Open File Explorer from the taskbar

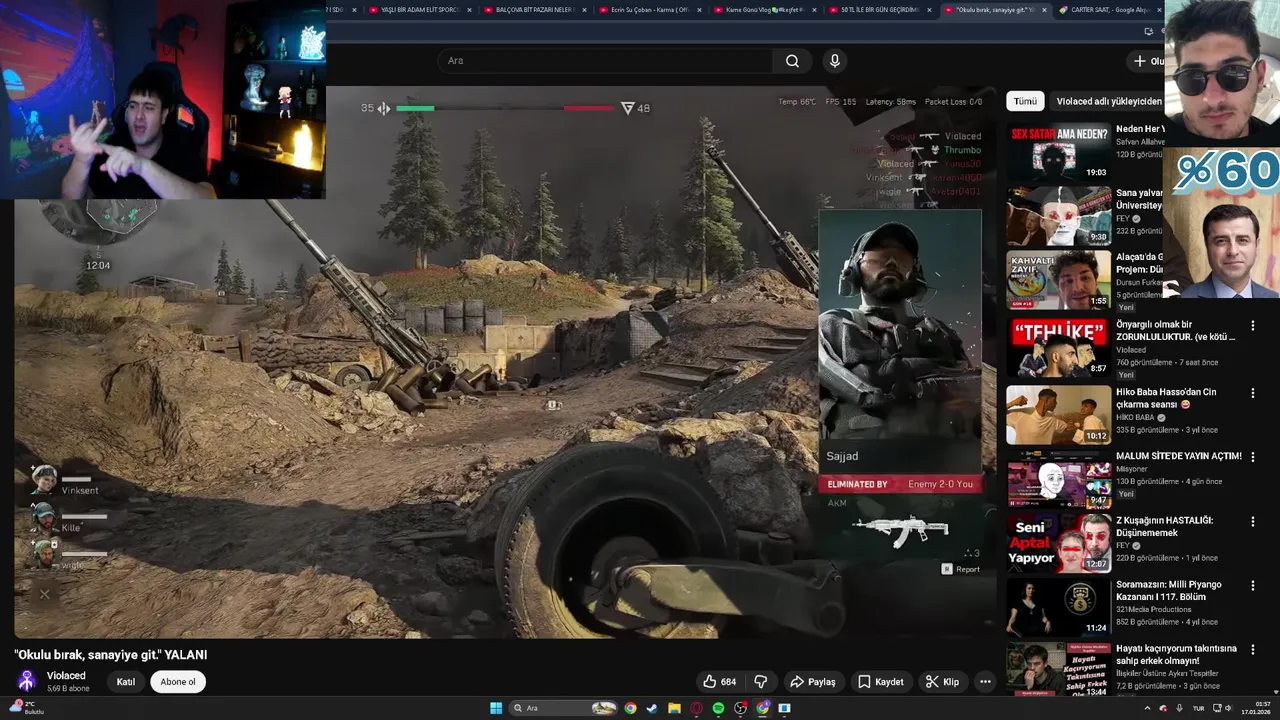click(x=674, y=708)
